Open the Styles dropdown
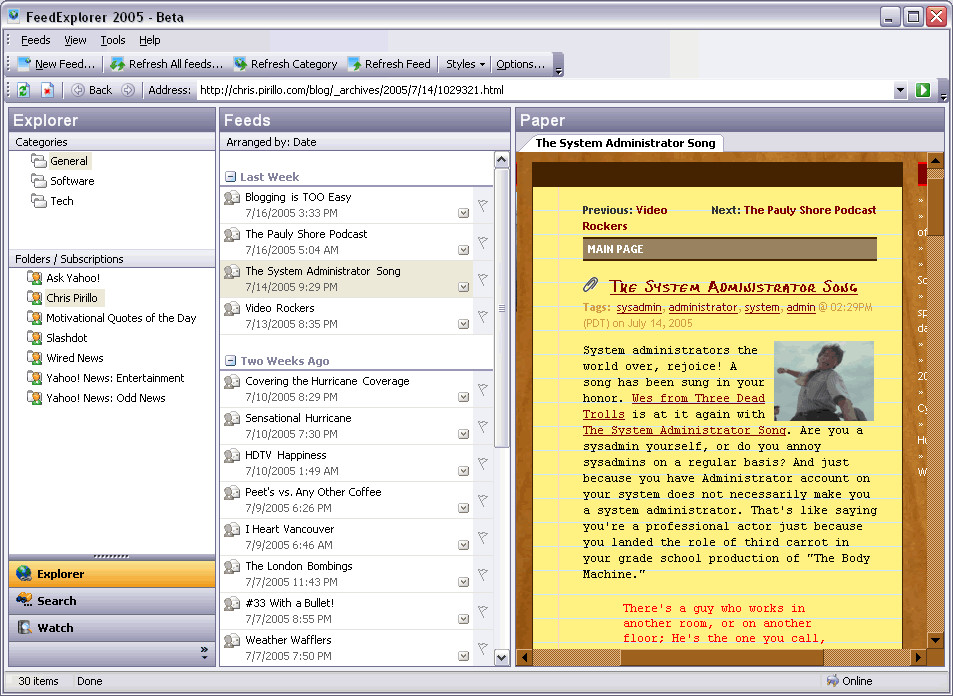953x696 pixels. (x=465, y=64)
